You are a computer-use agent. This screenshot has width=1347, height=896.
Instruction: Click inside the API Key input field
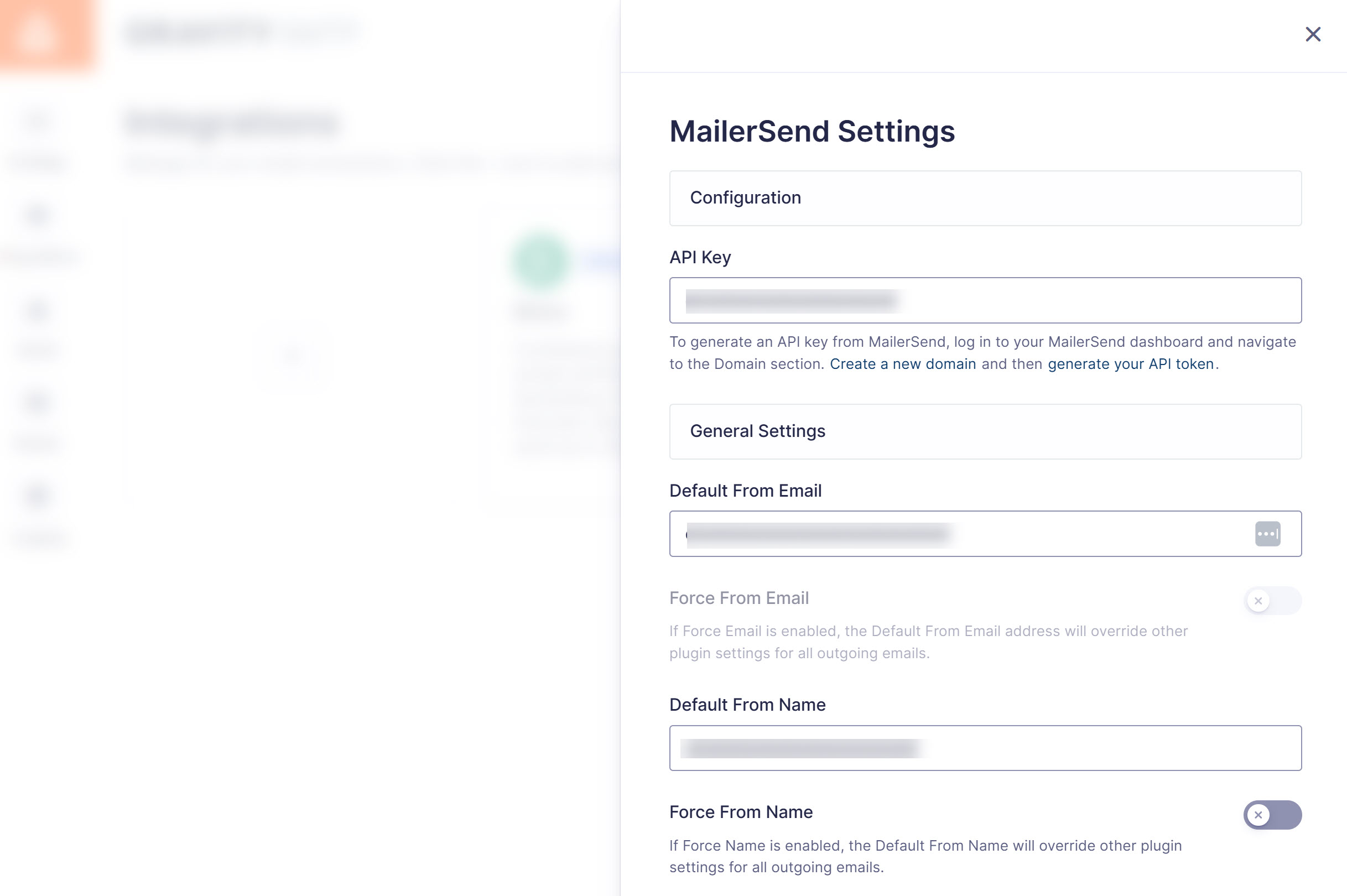(x=985, y=299)
